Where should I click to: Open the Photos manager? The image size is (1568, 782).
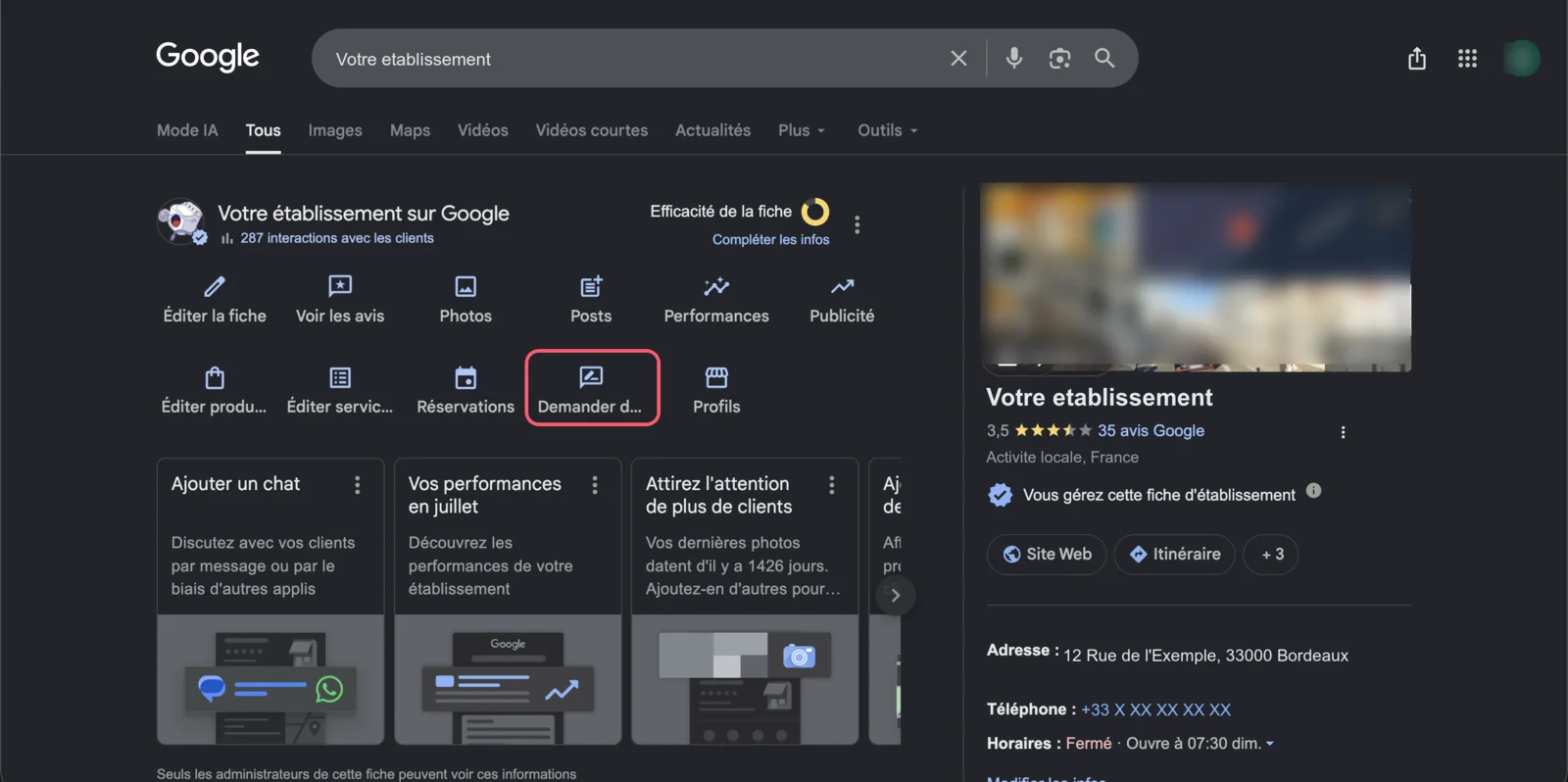(x=465, y=299)
